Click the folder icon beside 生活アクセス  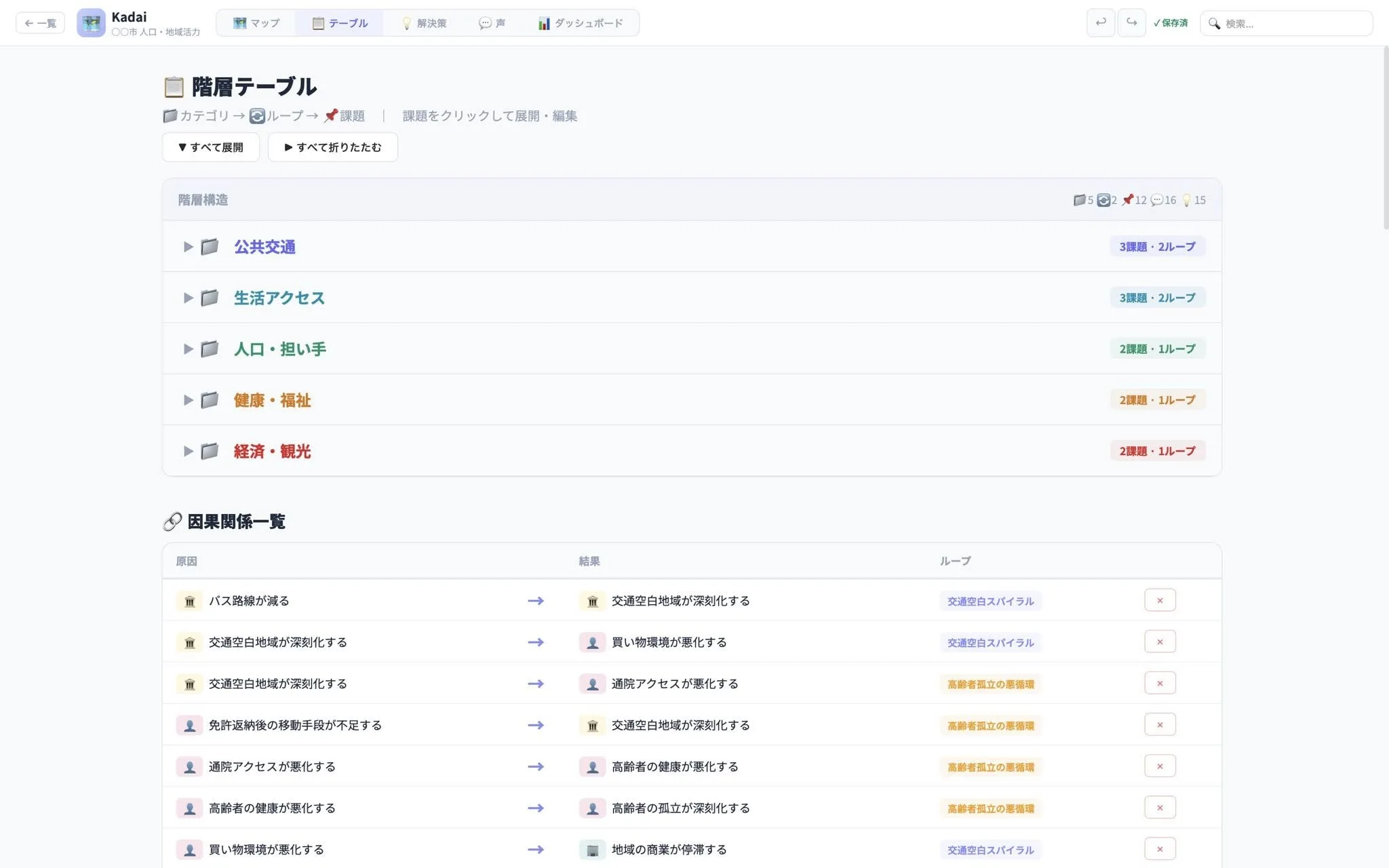pos(210,297)
